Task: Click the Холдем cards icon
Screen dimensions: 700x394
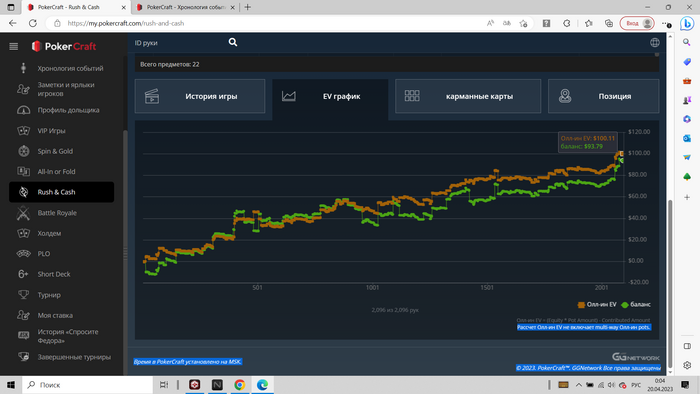Action: coord(23,233)
